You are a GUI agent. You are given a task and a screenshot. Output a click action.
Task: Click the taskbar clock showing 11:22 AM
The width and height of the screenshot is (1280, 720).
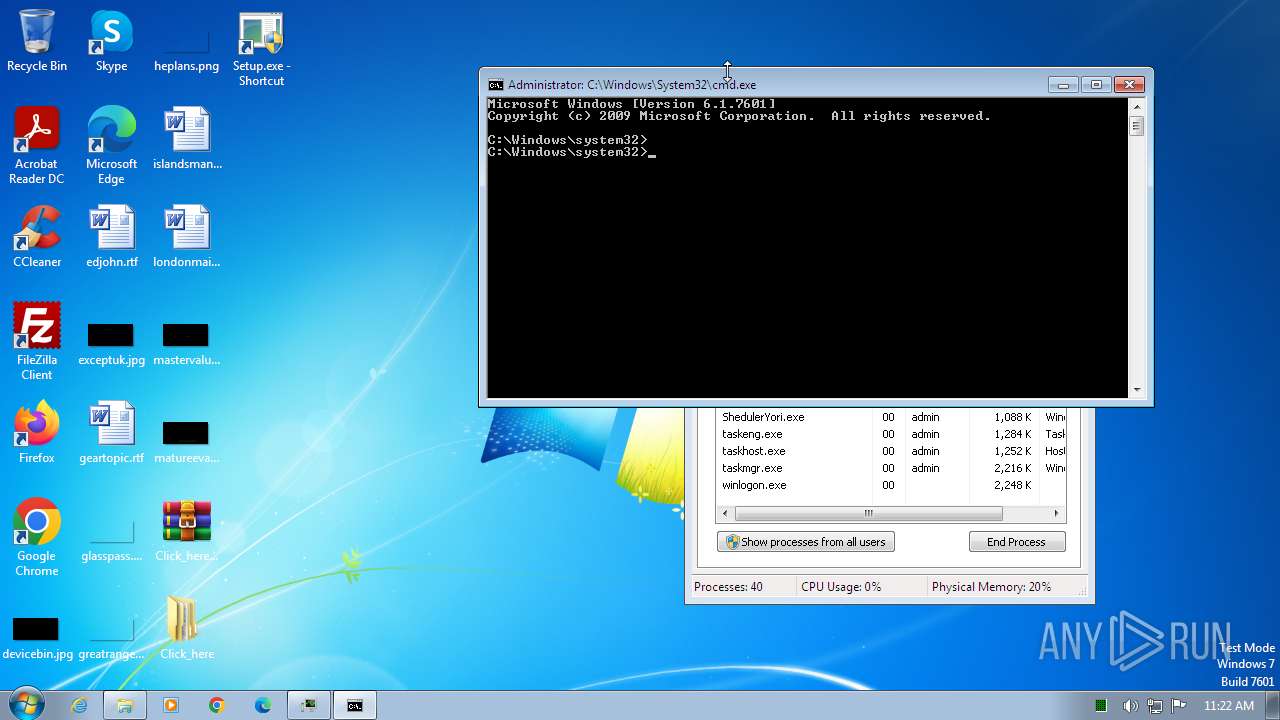(1229, 705)
